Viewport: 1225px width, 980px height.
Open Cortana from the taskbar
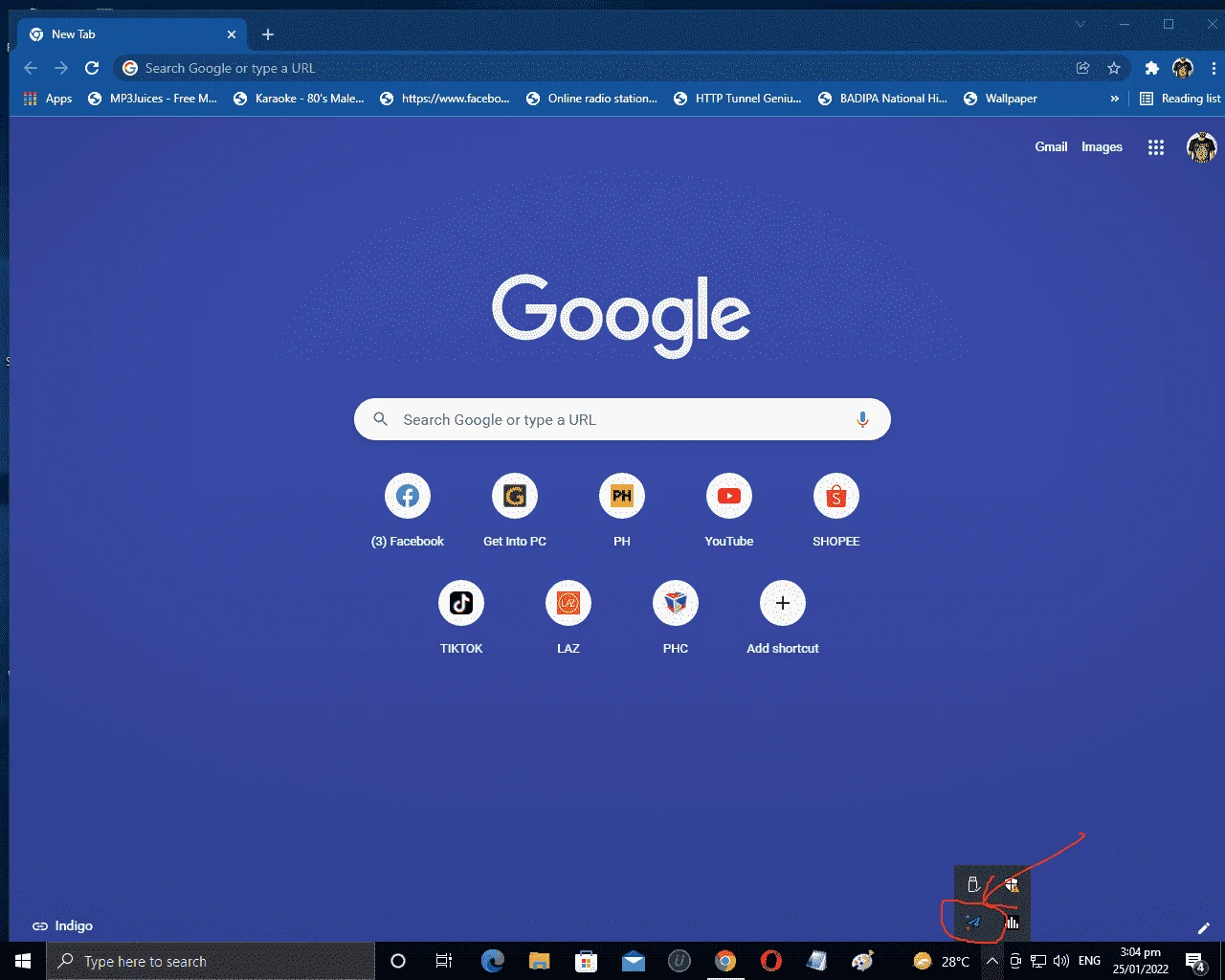[398, 961]
